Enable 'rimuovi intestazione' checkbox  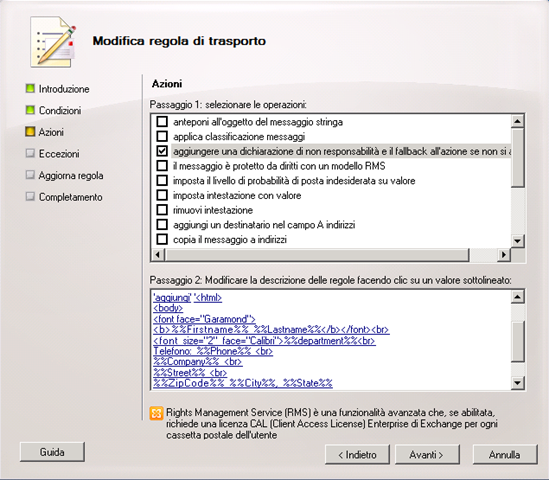point(162,210)
